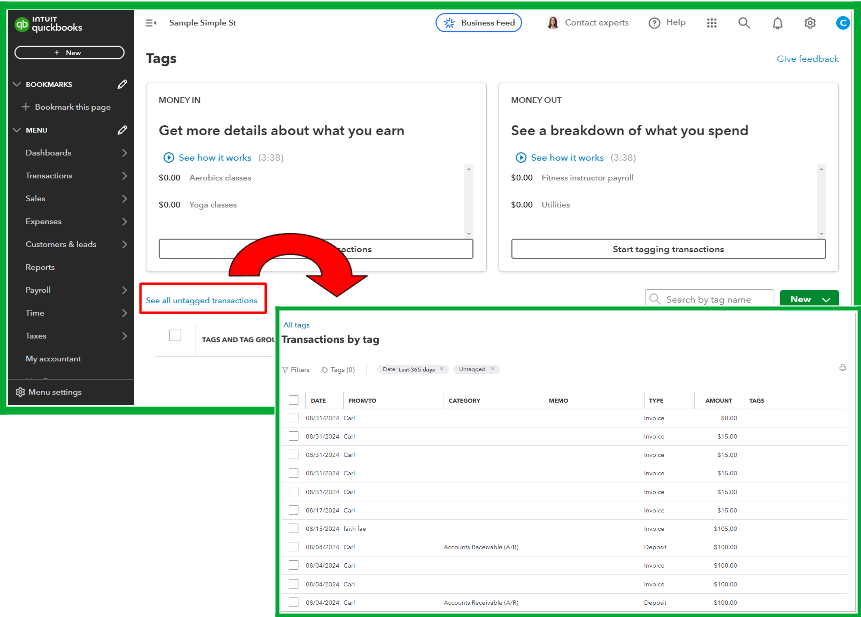Click the magnifier icon in Search by tag name
This screenshot has height=617, width=861.
(655, 299)
